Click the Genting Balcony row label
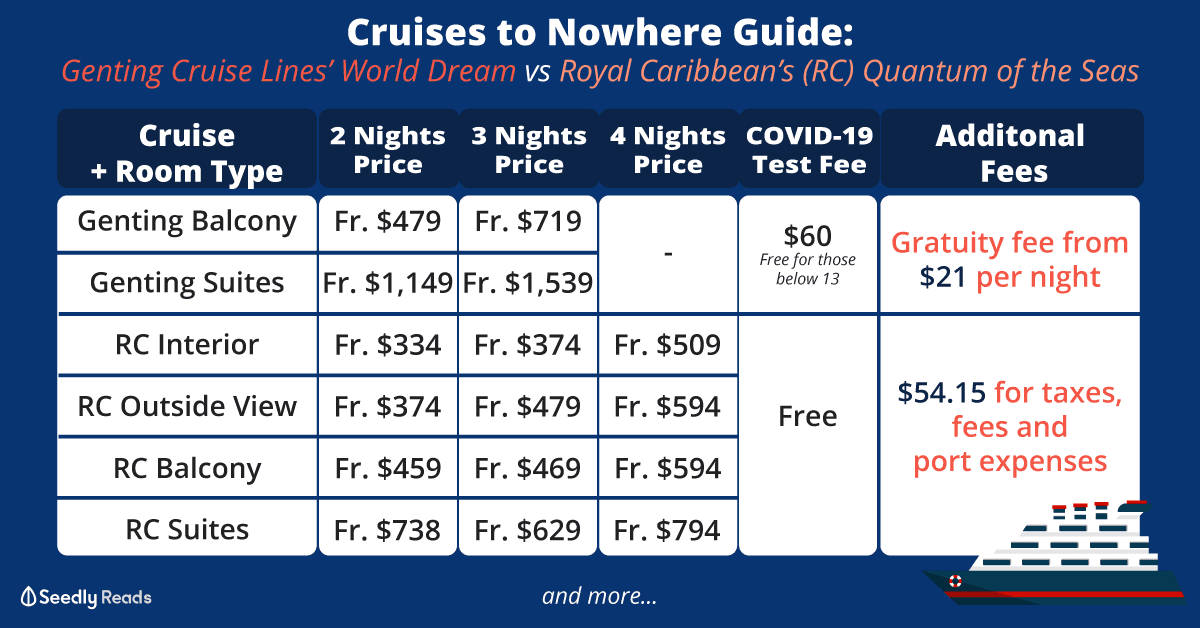The image size is (1200, 628). (187, 221)
